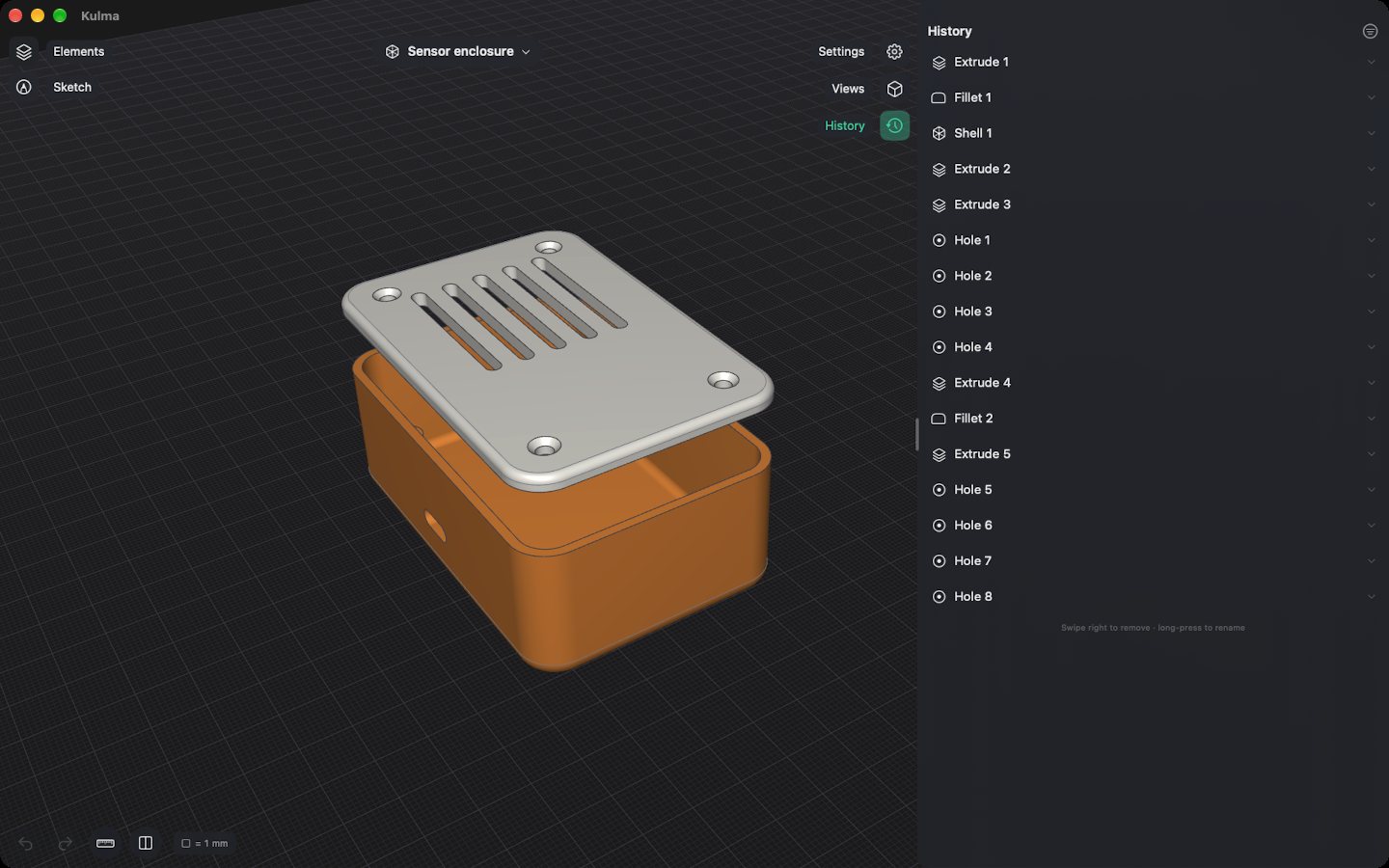Click the Fillet 2 icon
The image size is (1389, 868).
(x=939, y=420)
